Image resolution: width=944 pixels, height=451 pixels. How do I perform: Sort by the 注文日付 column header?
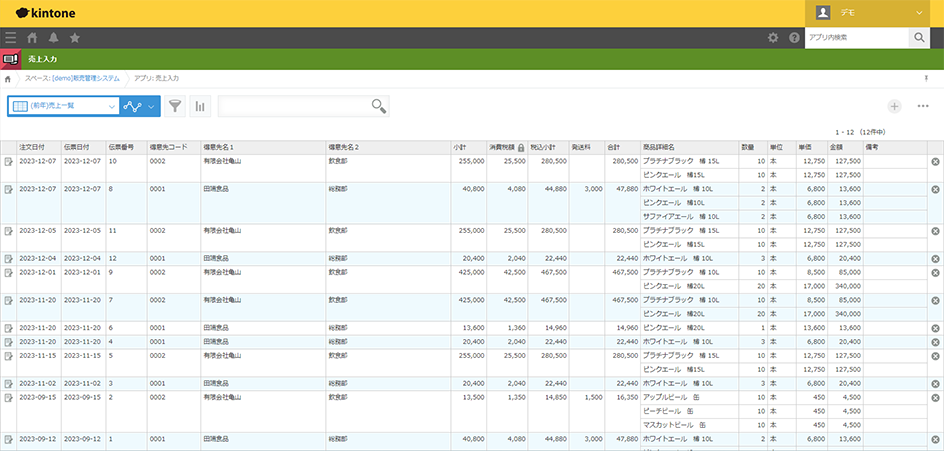click(33, 147)
